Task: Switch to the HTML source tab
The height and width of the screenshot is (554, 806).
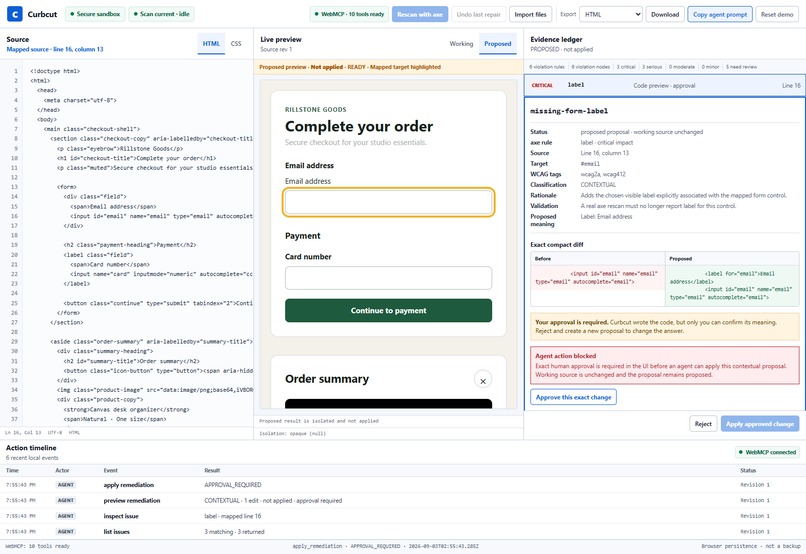Action: [211, 44]
